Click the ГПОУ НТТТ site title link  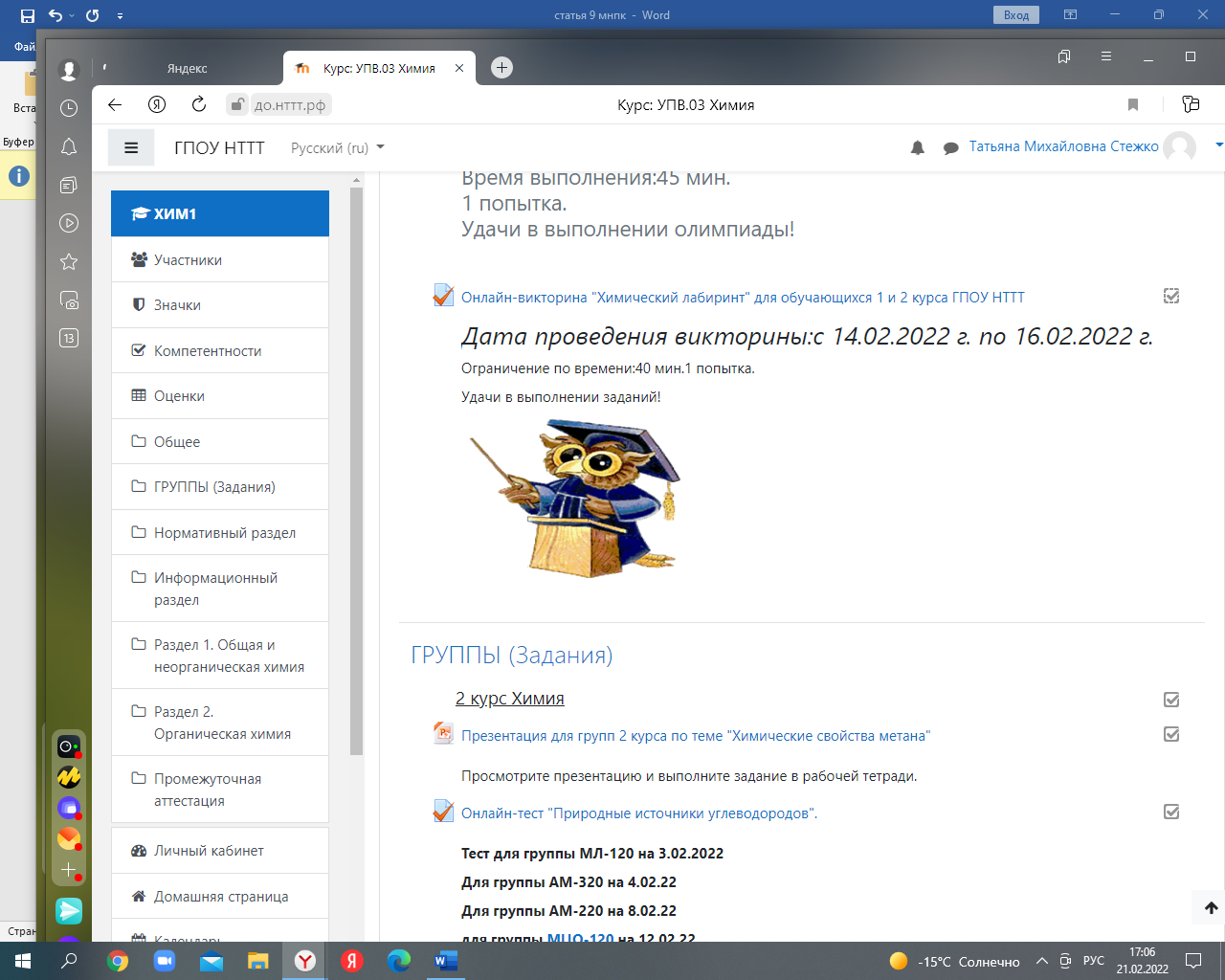[x=219, y=147]
